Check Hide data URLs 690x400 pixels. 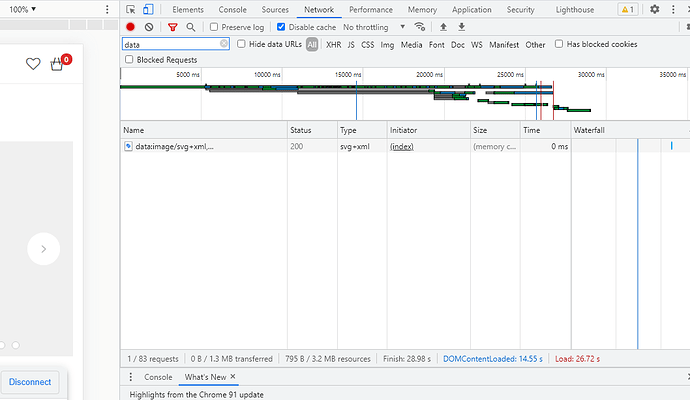pos(241,44)
